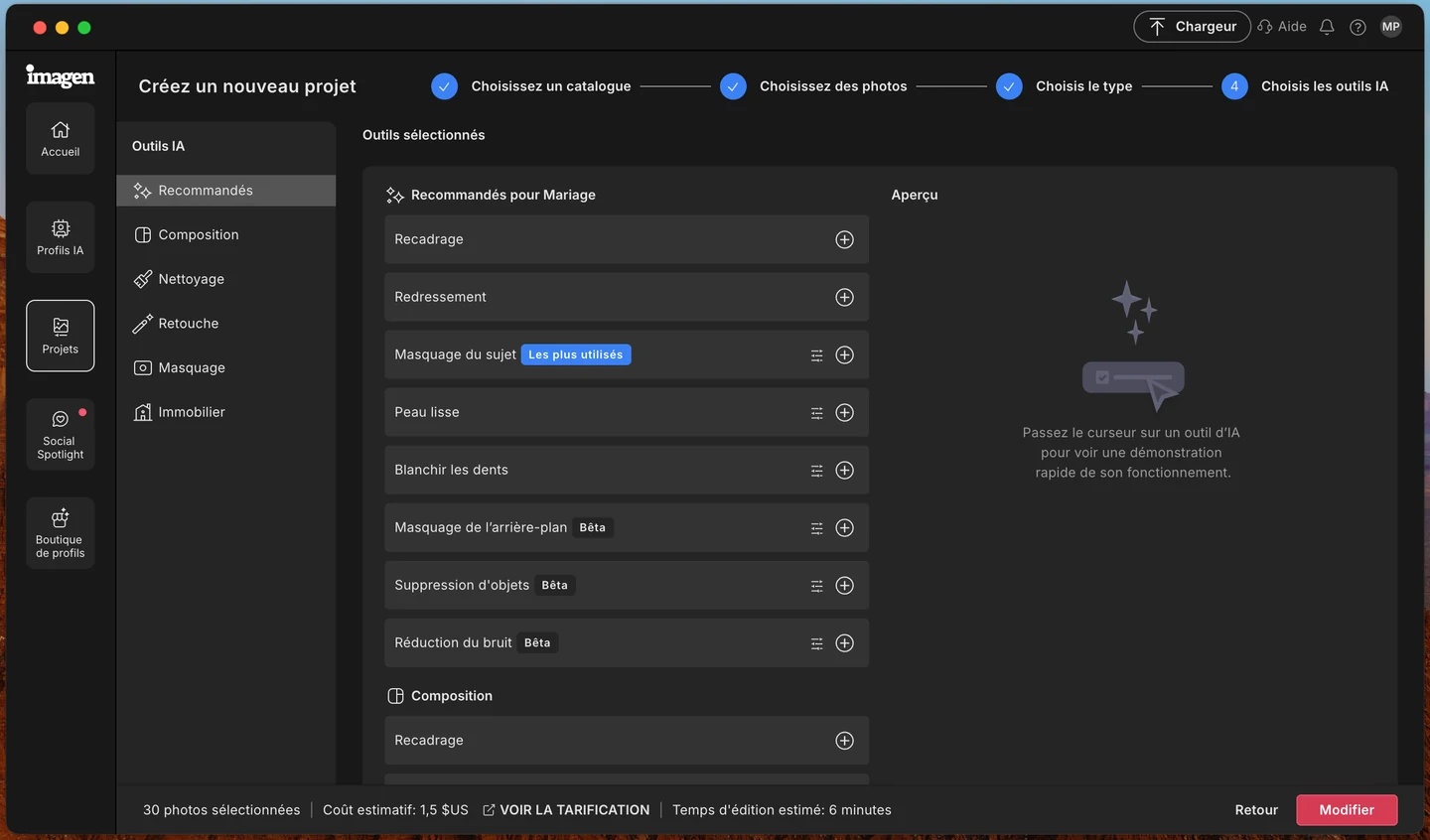Select the Recommandés tools category
The height and width of the screenshot is (840, 1430).
[226, 191]
